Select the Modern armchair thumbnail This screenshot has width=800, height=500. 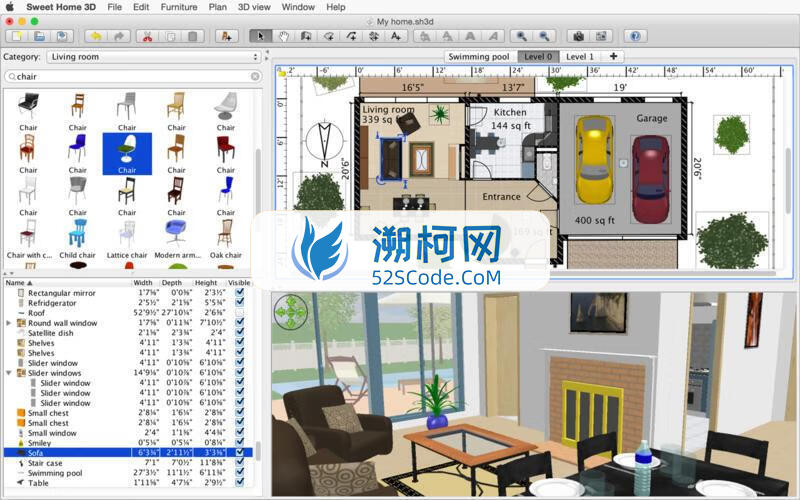(177, 239)
